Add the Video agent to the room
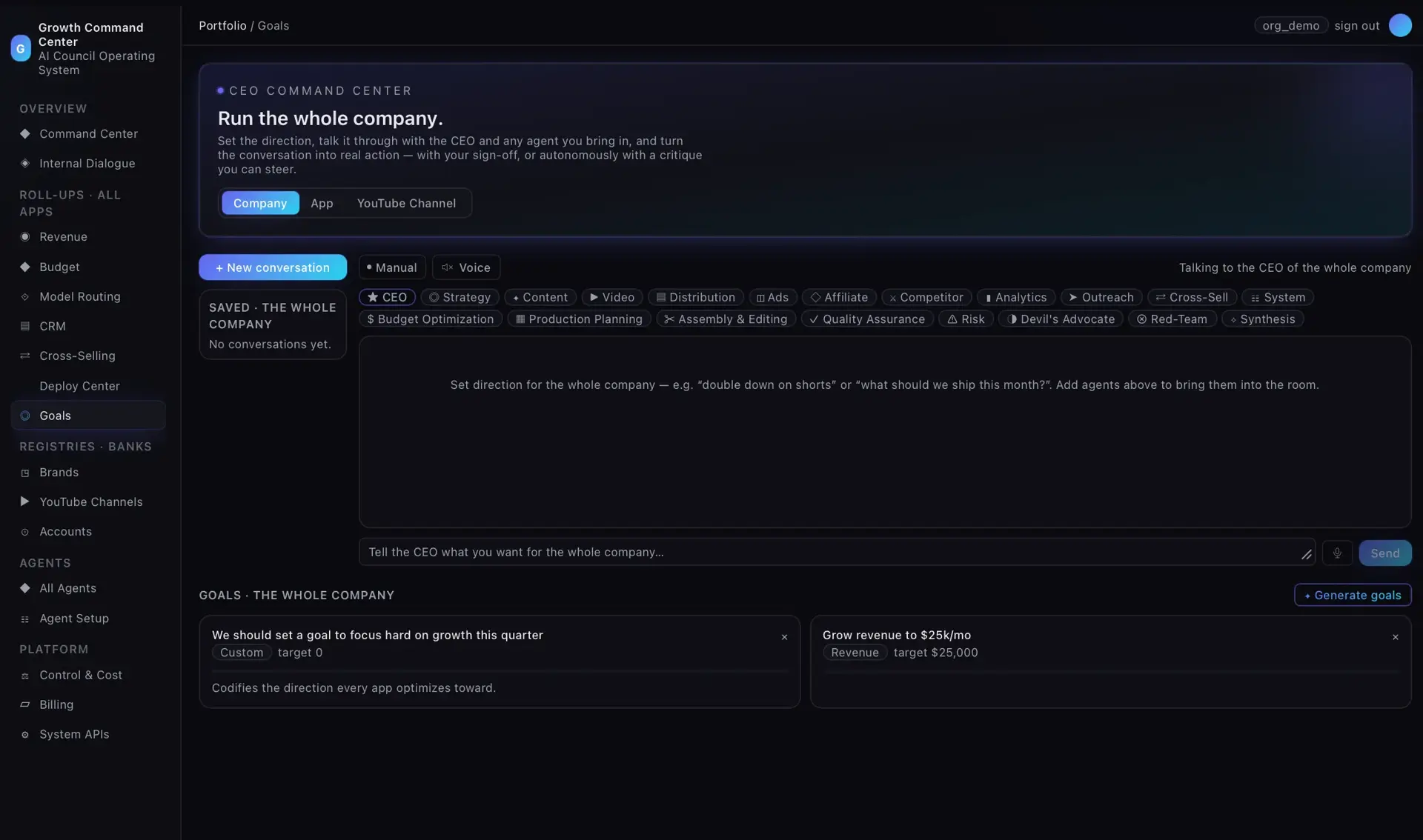The height and width of the screenshot is (840, 1423). (612, 297)
